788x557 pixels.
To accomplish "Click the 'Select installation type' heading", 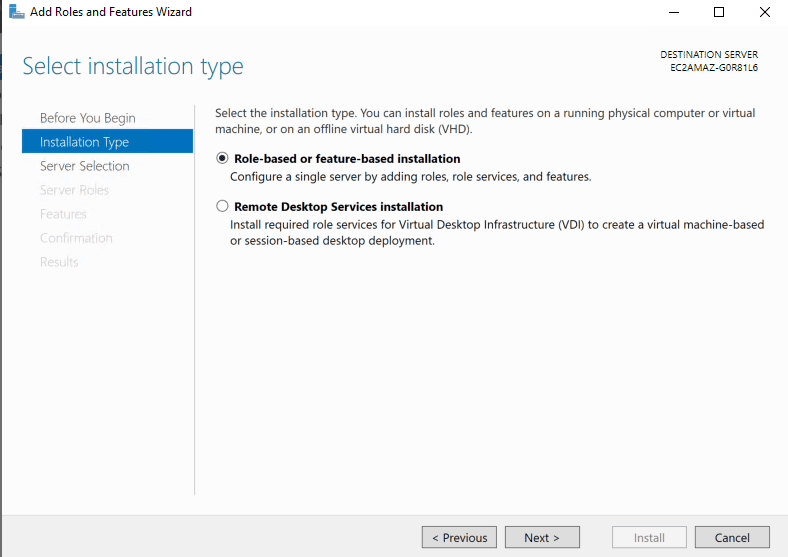I will pos(133,66).
